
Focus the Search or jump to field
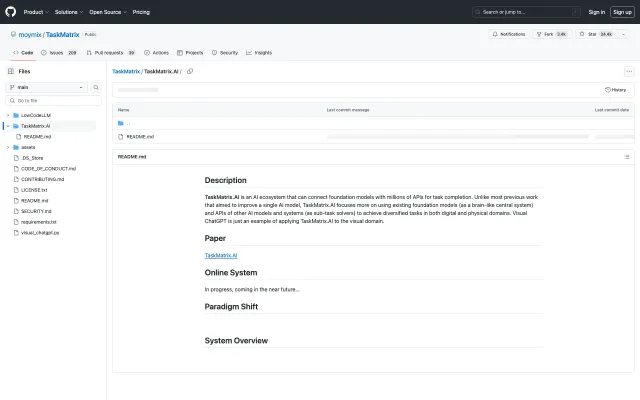(527, 12)
